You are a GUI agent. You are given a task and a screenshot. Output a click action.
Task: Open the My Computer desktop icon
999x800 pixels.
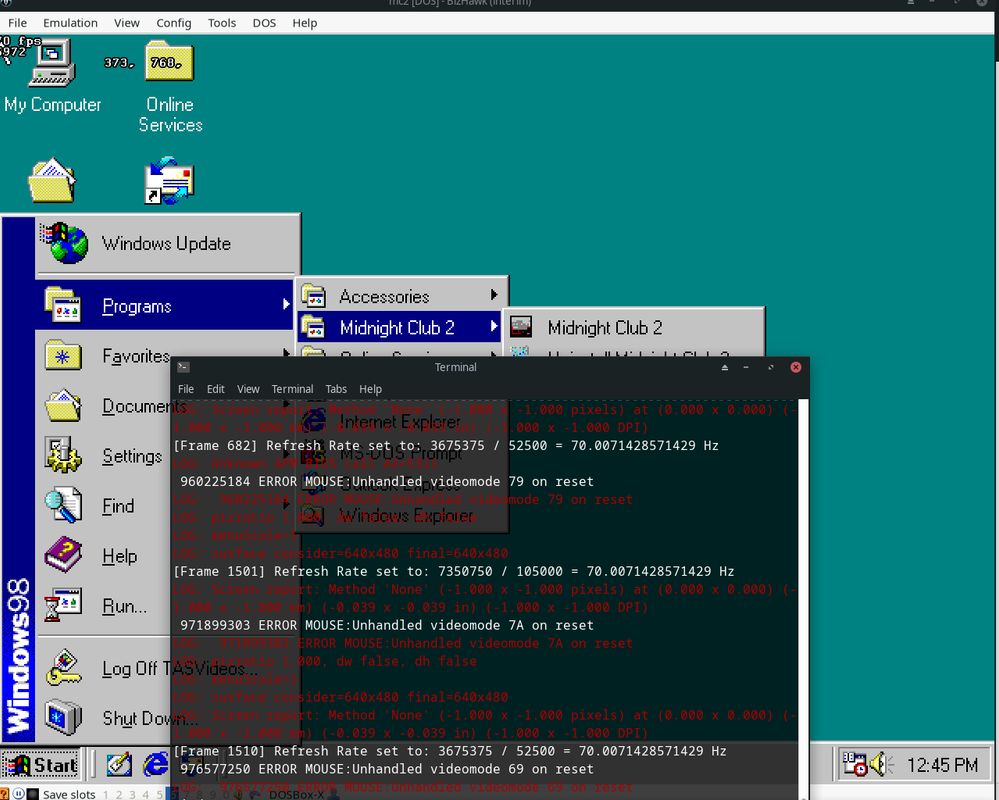[x=52, y=63]
